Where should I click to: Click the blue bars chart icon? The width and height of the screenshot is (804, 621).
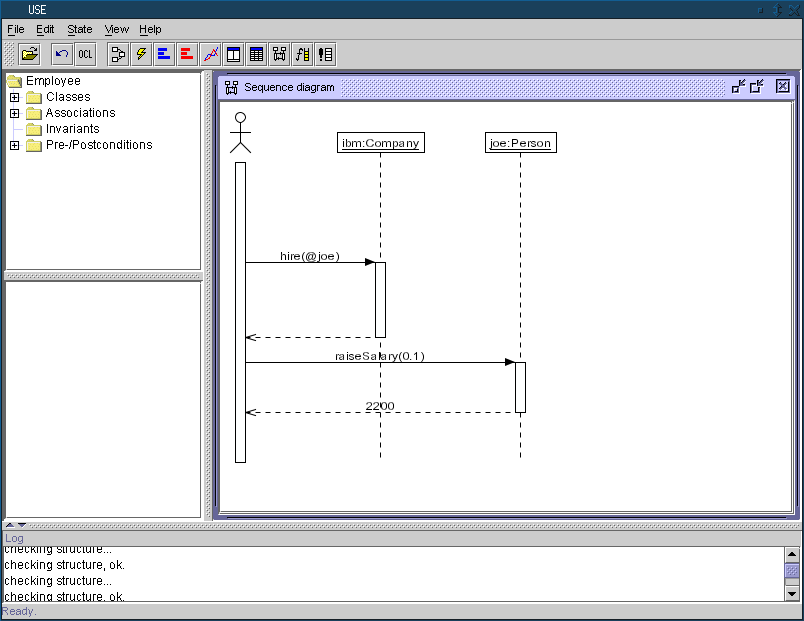(x=164, y=54)
